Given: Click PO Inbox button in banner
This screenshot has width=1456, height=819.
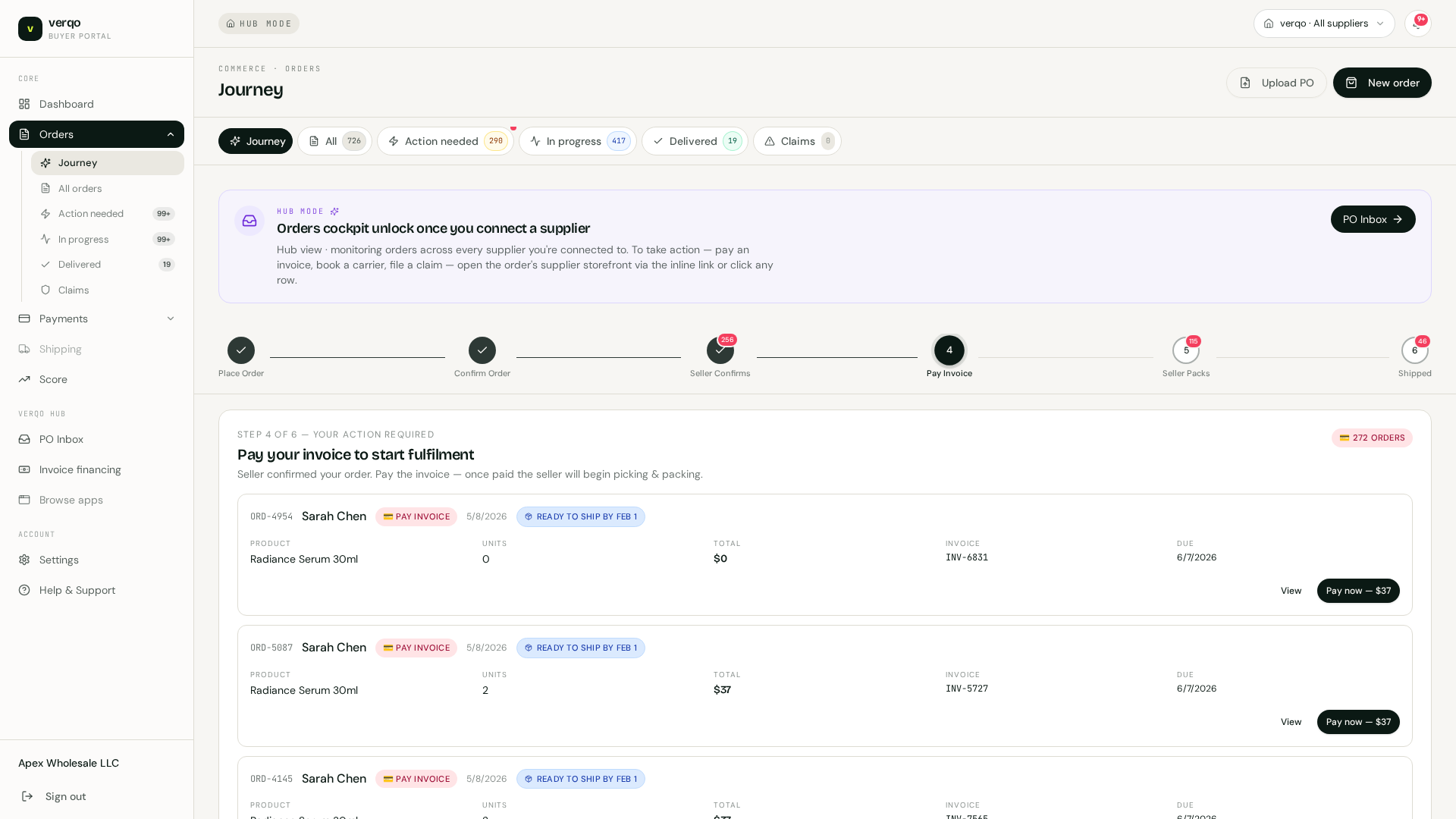Looking at the screenshot, I should coord(1373,219).
